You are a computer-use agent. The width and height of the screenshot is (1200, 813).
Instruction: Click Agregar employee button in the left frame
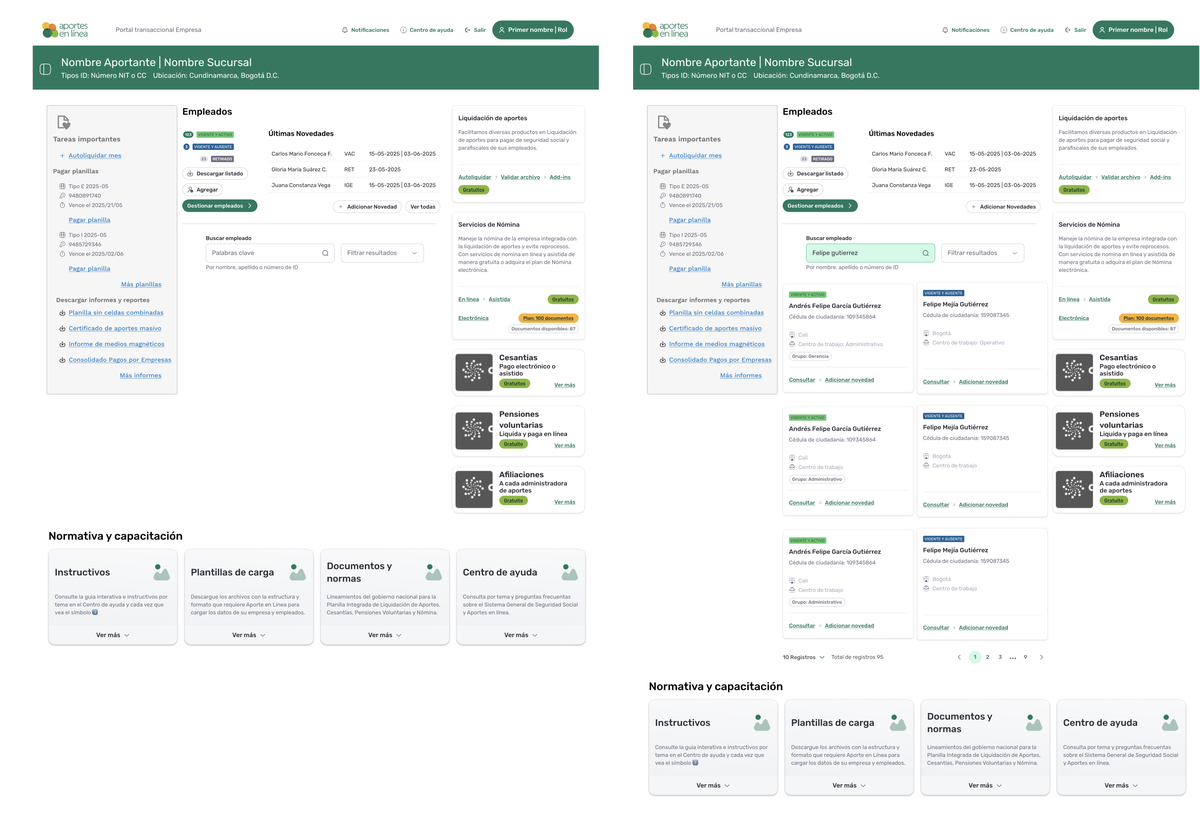click(x=203, y=189)
